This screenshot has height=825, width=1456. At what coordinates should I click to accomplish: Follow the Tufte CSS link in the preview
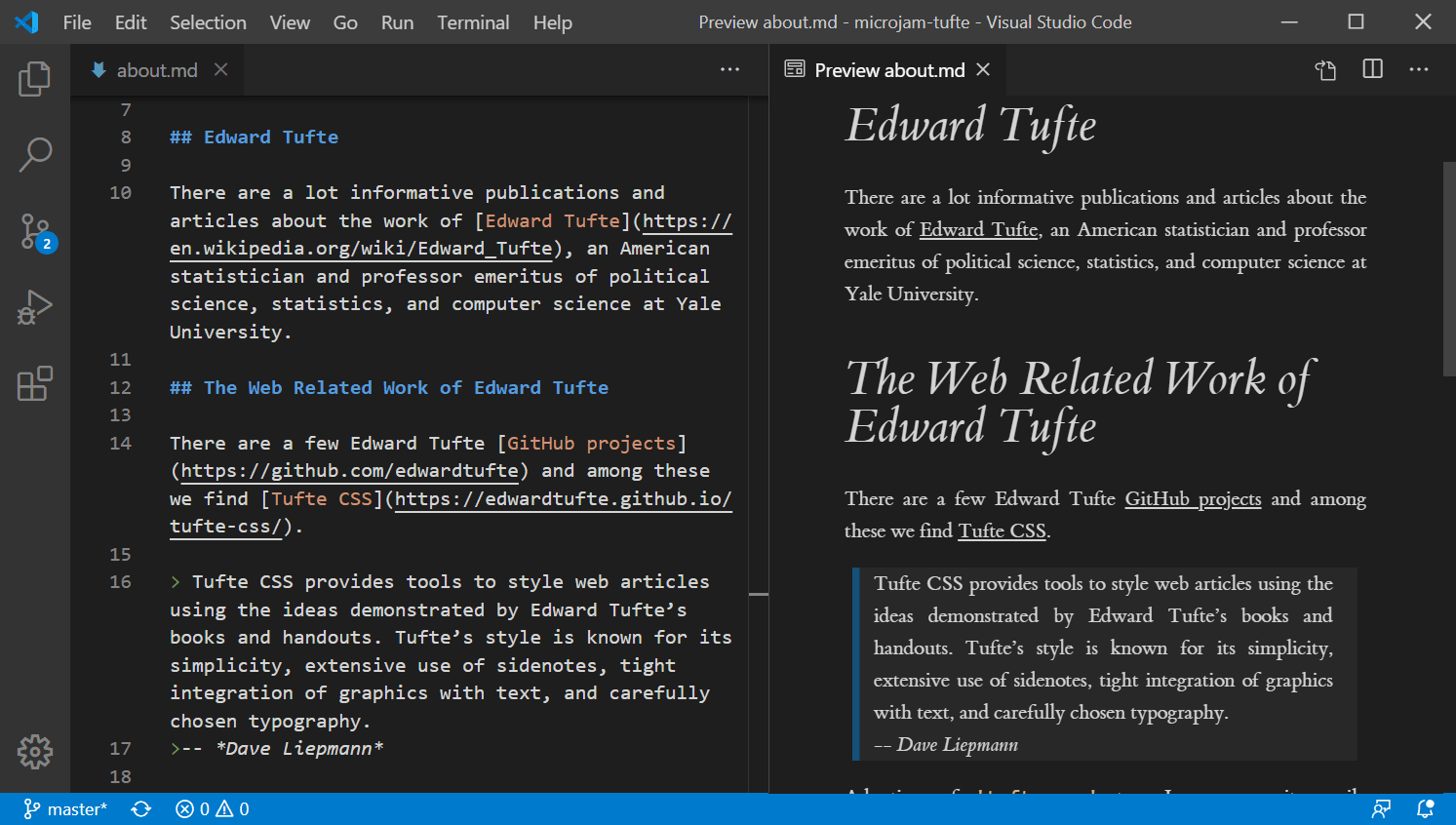click(1002, 530)
